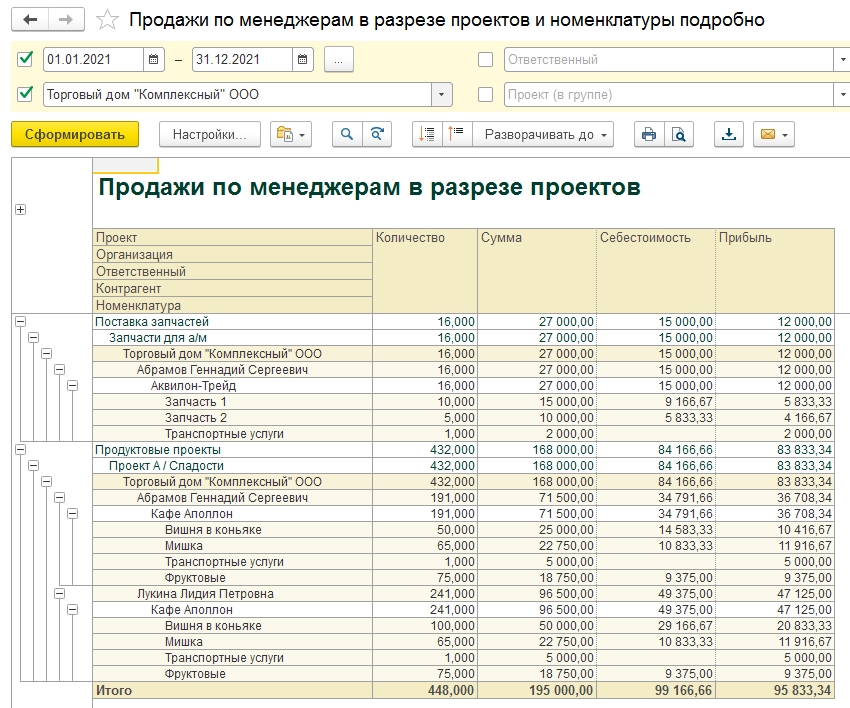The width and height of the screenshot is (850, 708).
Task: Select the Запчасть 2 row
Action: coord(463,418)
